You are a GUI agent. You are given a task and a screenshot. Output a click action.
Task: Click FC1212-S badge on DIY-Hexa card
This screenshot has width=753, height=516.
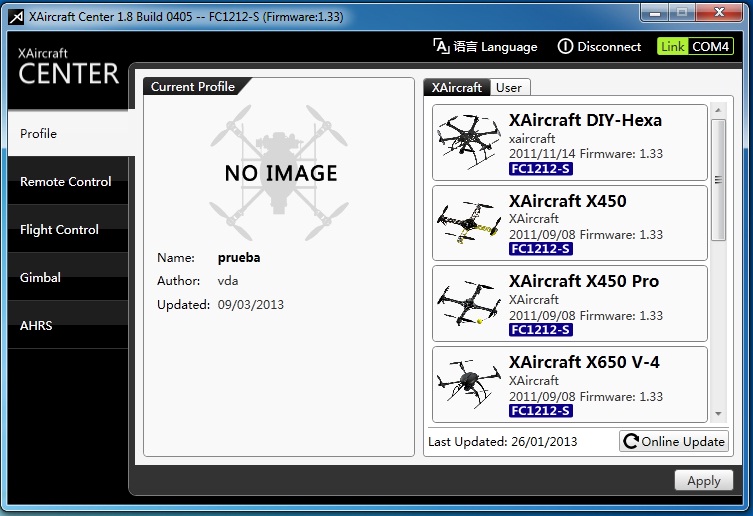(541, 169)
